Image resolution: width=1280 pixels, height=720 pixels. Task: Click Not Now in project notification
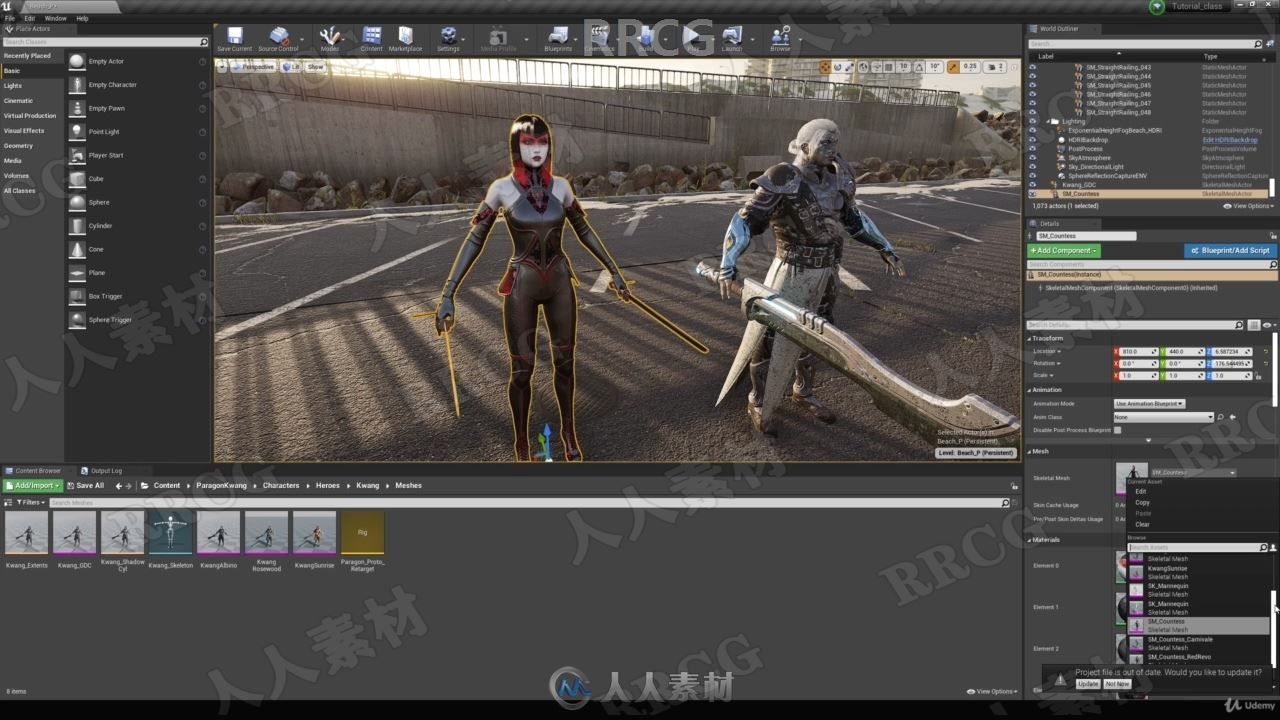click(1117, 684)
